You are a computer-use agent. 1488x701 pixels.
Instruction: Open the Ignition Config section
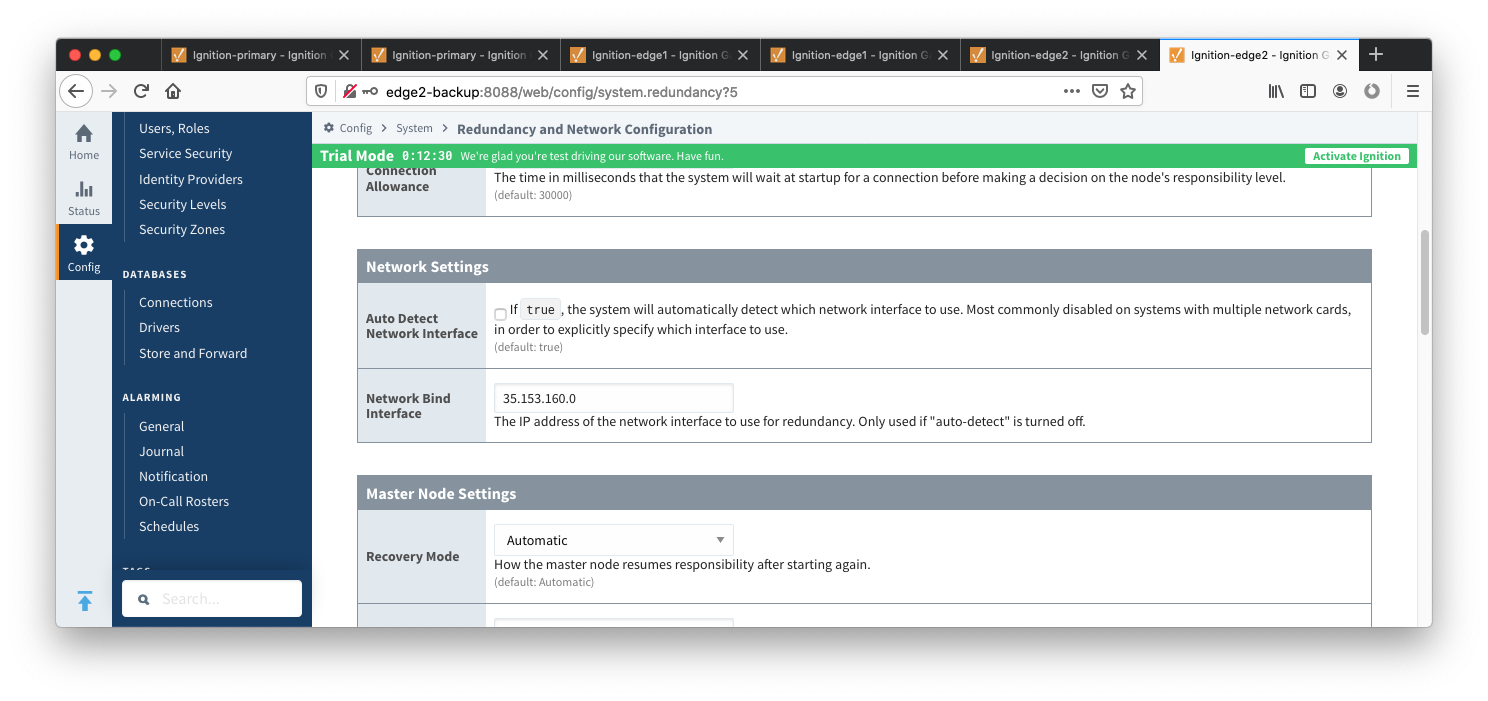[x=84, y=253]
